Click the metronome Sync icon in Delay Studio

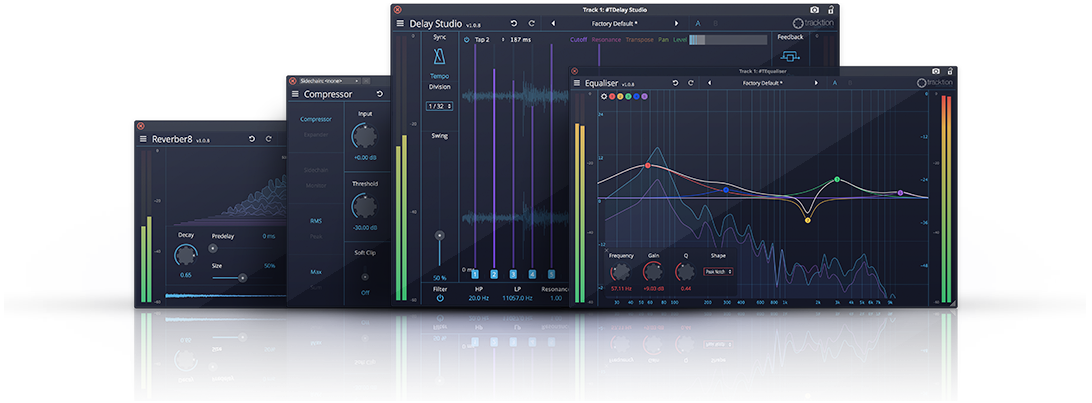click(439, 57)
